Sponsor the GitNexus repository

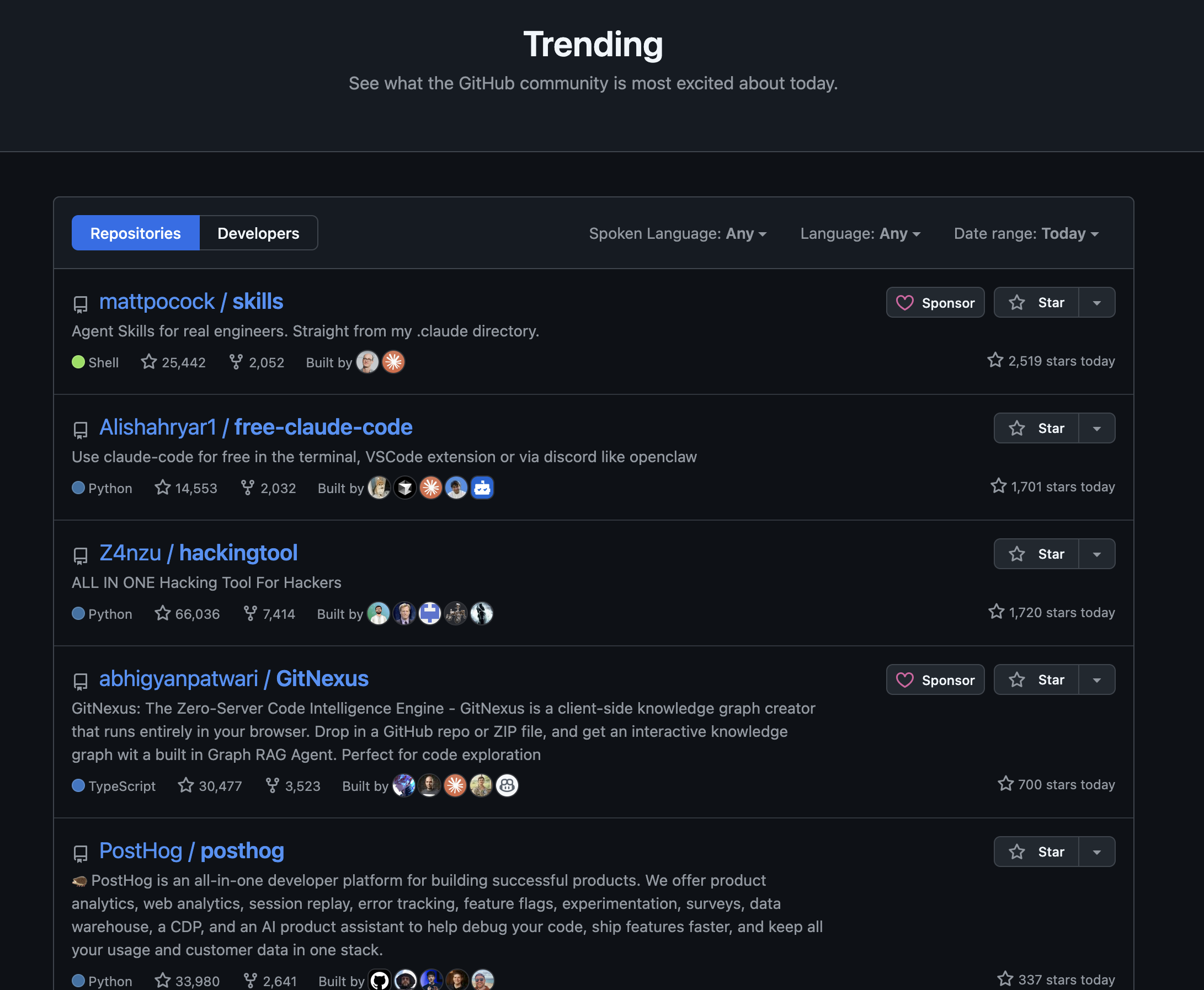935,680
